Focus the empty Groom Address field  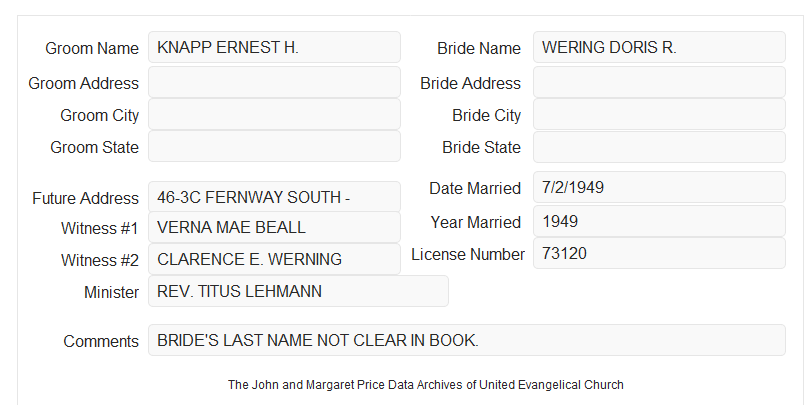pos(274,82)
